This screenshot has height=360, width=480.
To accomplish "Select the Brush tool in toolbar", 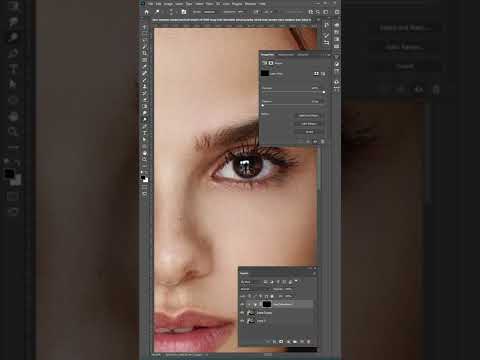I will (144, 80).
